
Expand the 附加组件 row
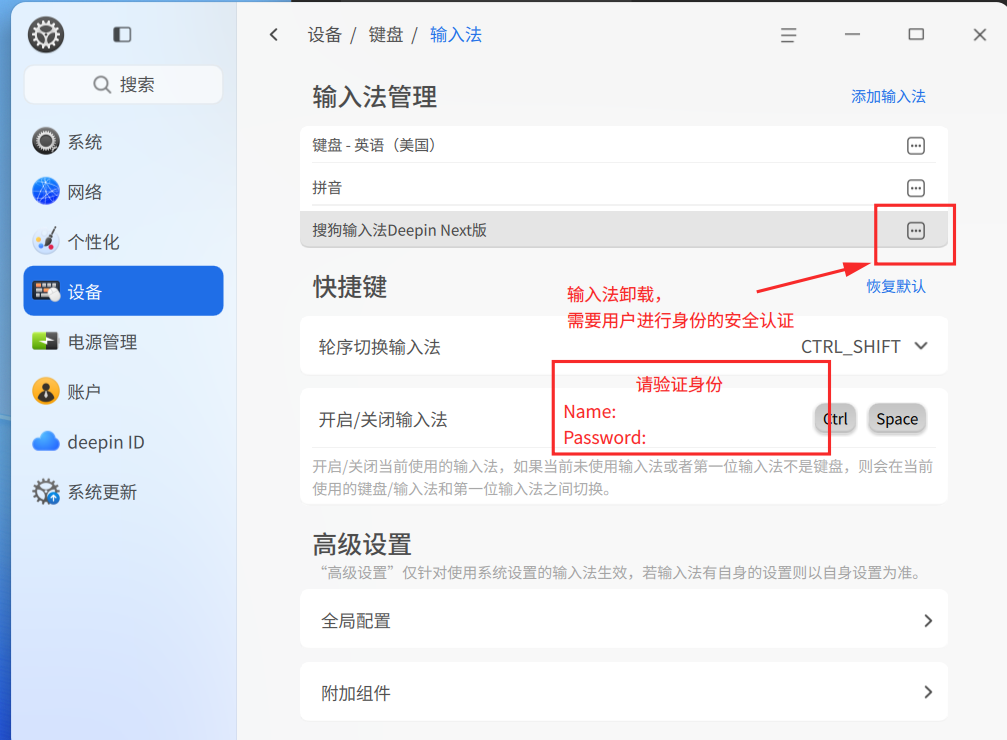click(x=624, y=692)
